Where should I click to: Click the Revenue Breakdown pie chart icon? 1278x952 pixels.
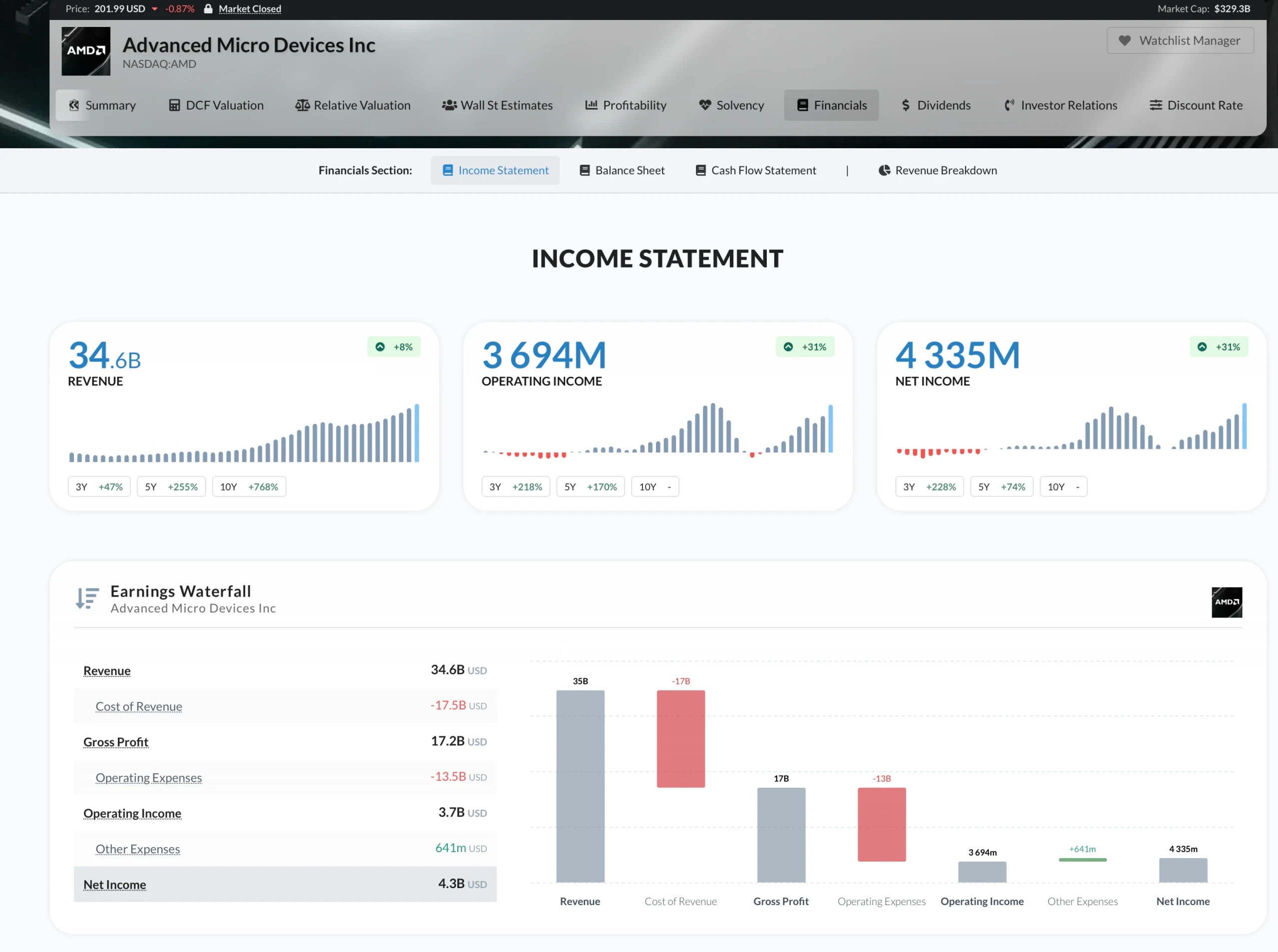pos(884,170)
